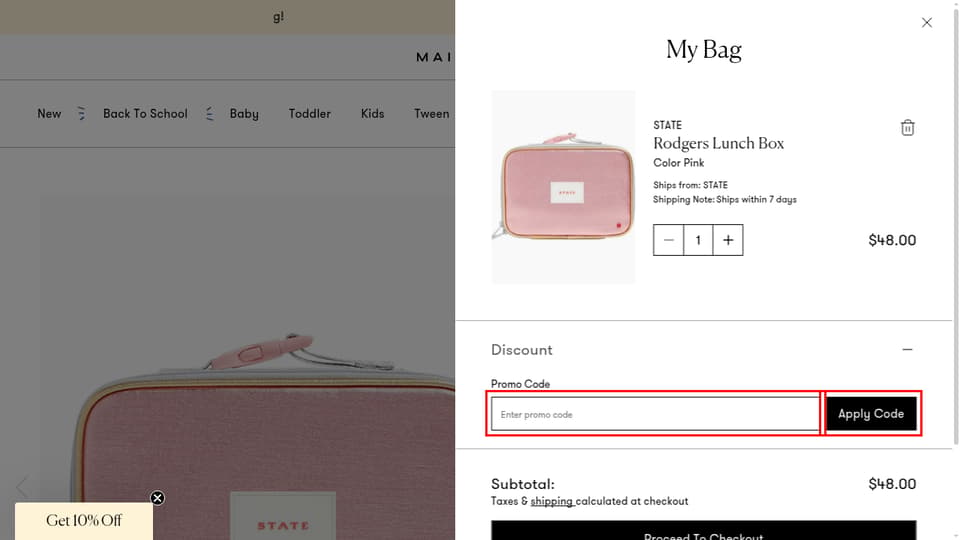Close the My Bag panel

click(926, 23)
